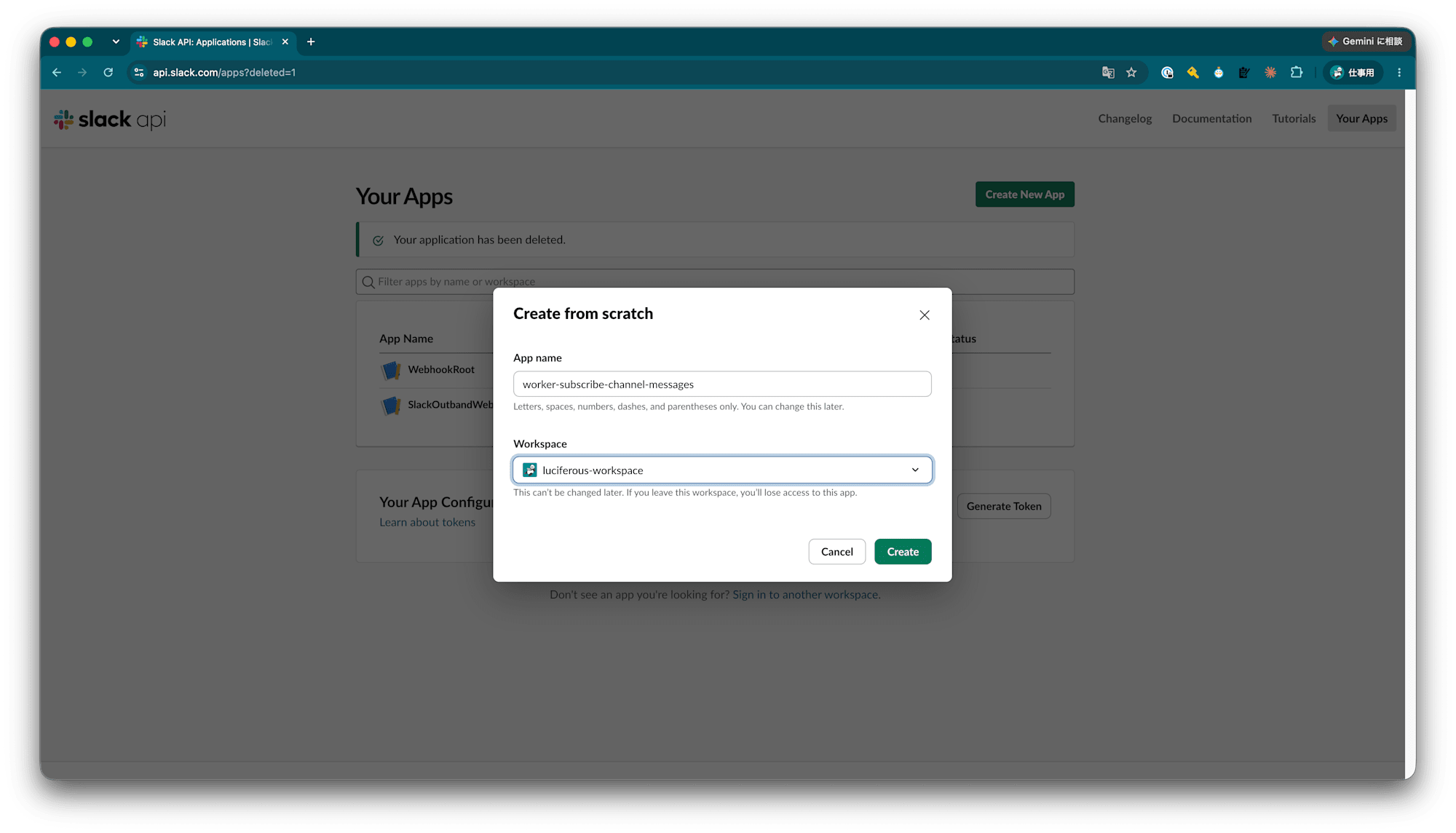Click the Gemini に相談 button
The image size is (1456, 833).
click(1366, 42)
